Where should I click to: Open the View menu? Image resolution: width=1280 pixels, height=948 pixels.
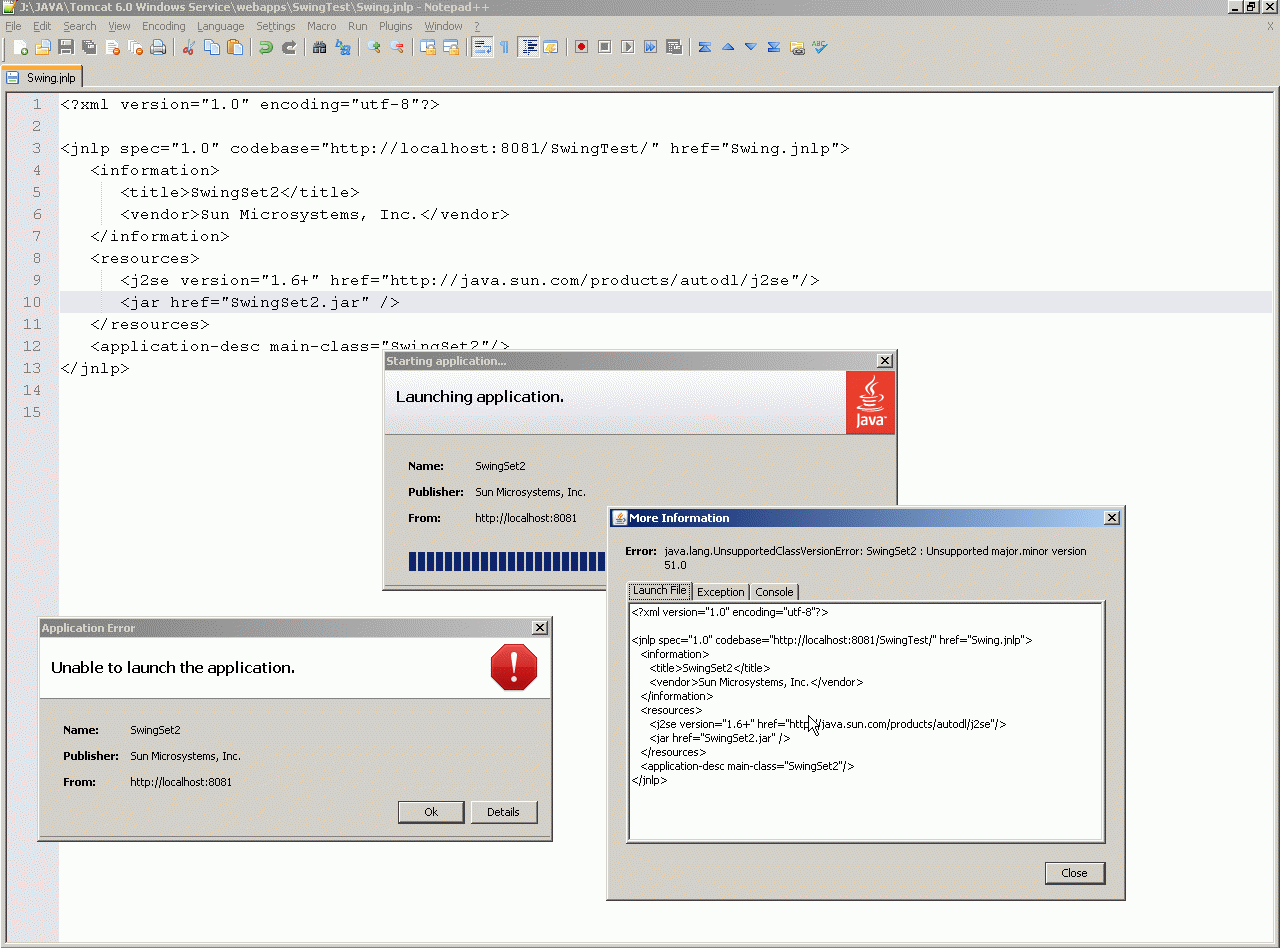[119, 26]
